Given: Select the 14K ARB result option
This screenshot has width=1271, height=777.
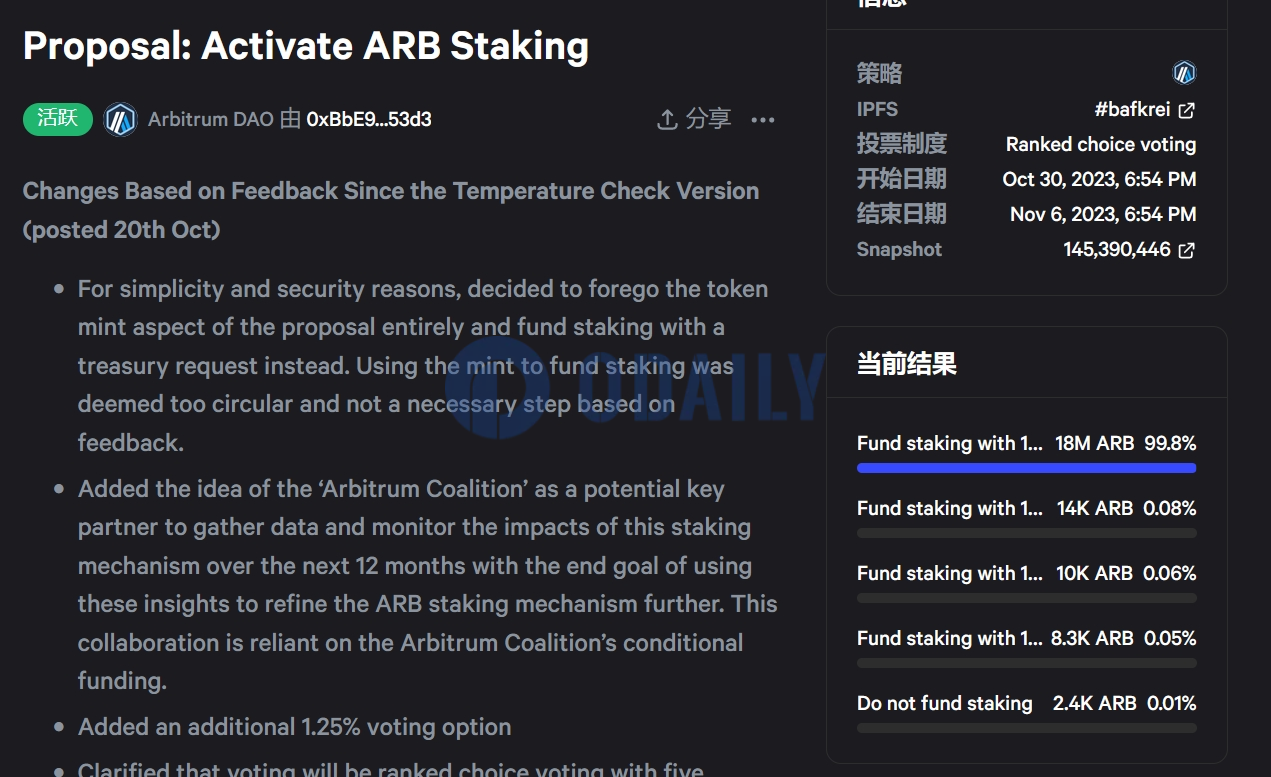Looking at the screenshot, I should (1026, 518).
